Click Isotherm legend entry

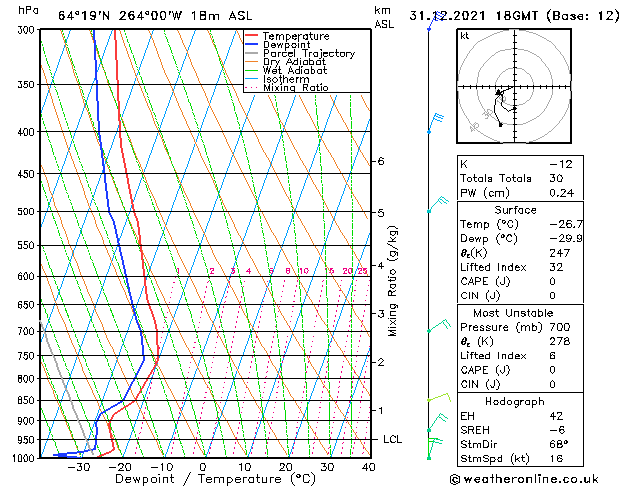click(277, 79)
